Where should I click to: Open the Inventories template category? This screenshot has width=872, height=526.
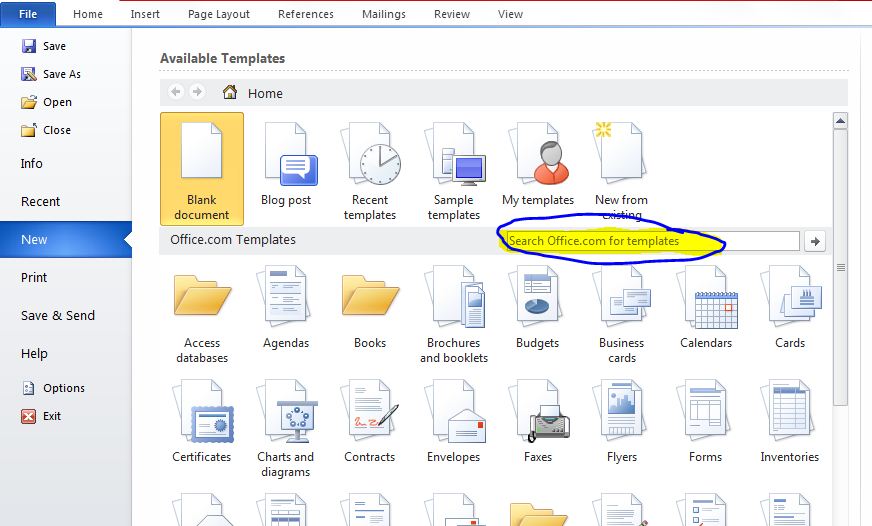[790, 421]
